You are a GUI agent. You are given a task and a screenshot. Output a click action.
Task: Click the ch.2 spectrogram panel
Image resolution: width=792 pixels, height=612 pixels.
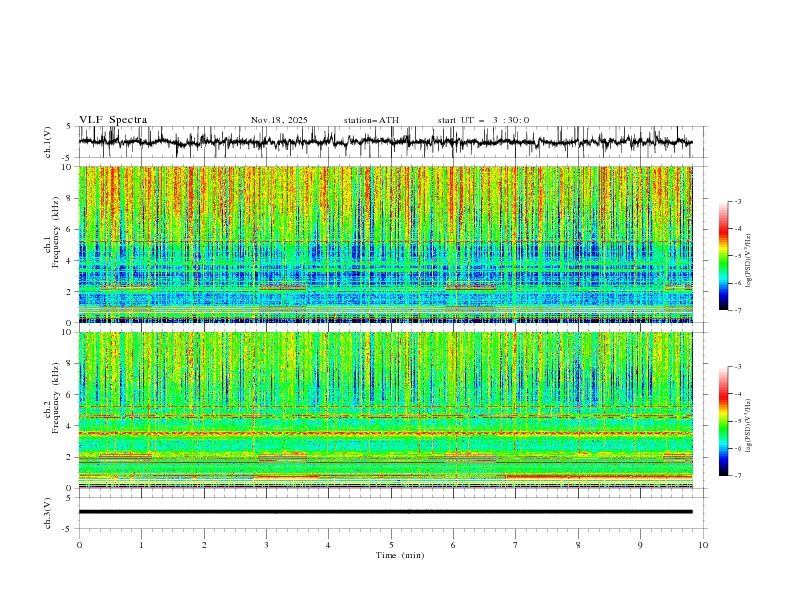point(386,410)
